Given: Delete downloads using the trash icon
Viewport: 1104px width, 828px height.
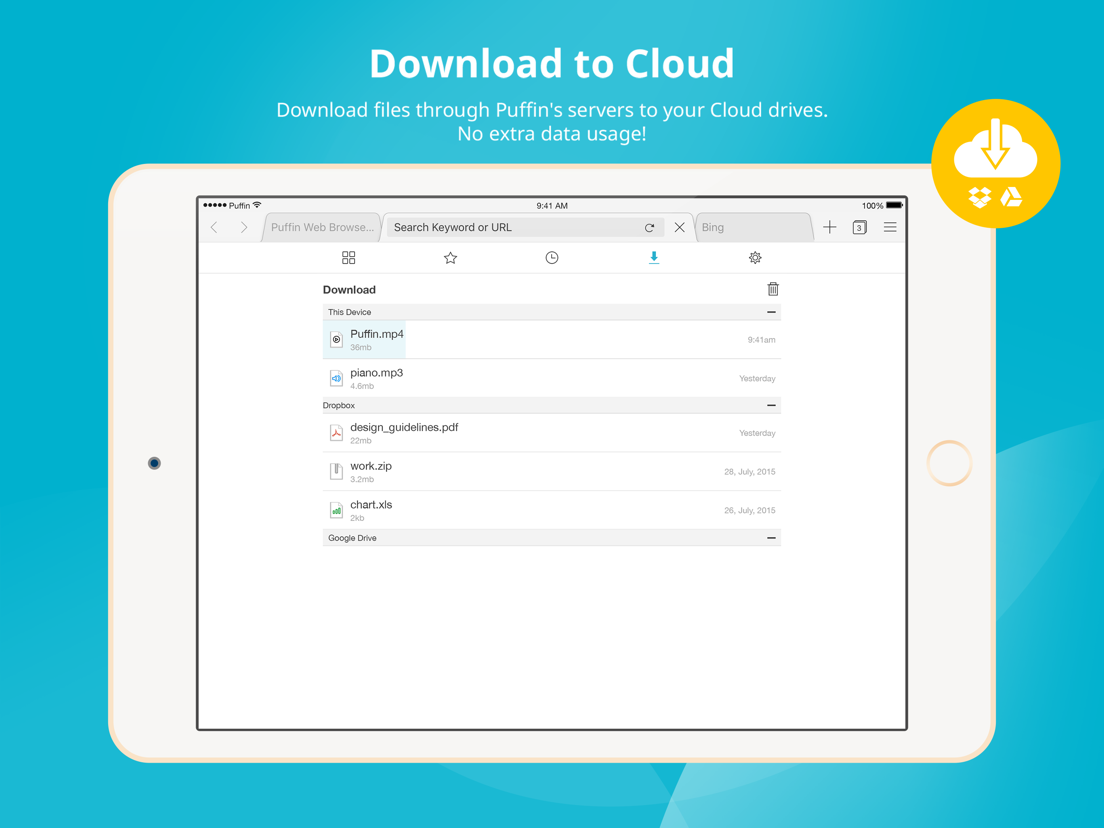Looking at the screenshot, I should (772, 289).
